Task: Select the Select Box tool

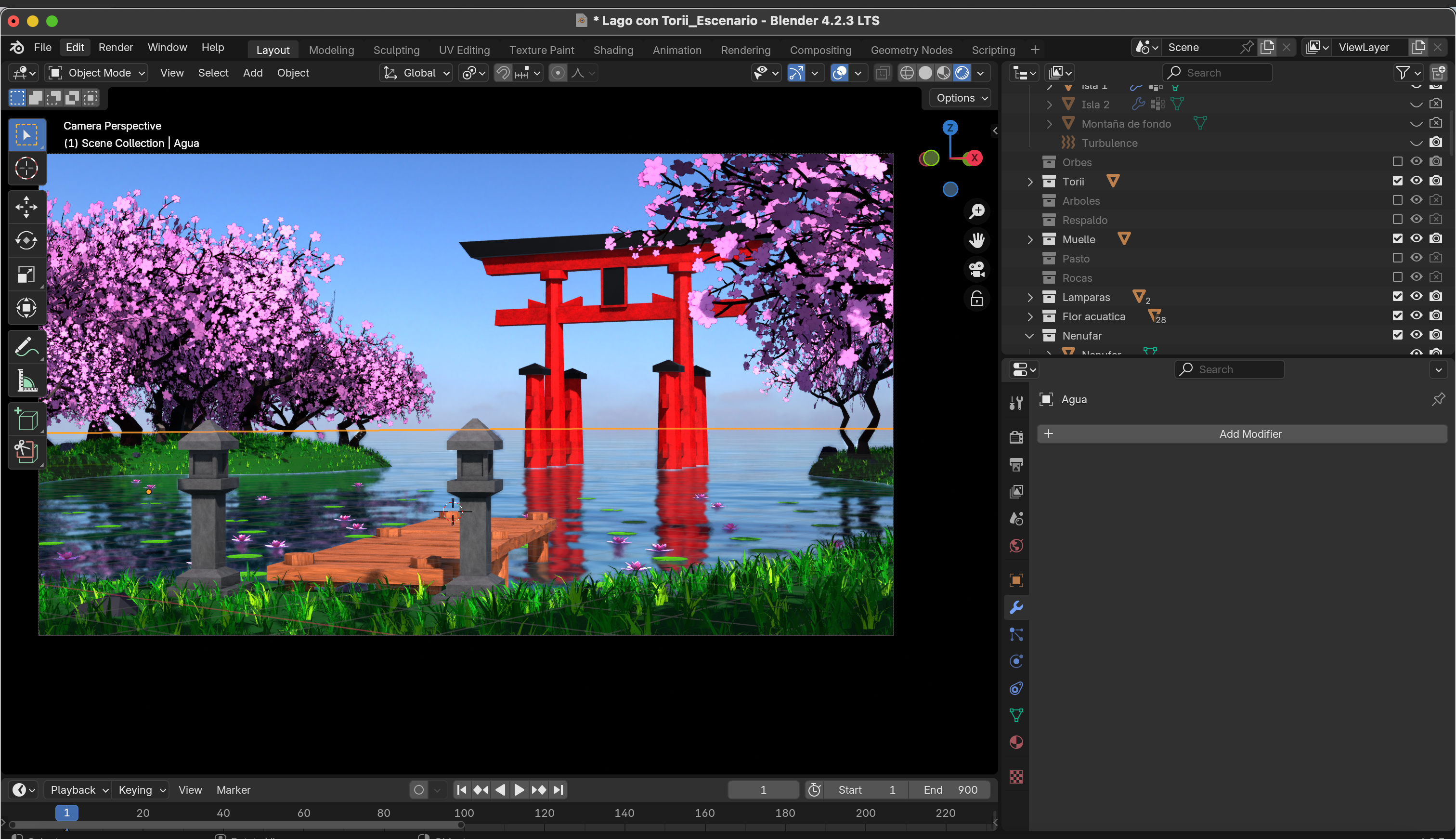Action: pyautogui.click(x=26, y=135)
